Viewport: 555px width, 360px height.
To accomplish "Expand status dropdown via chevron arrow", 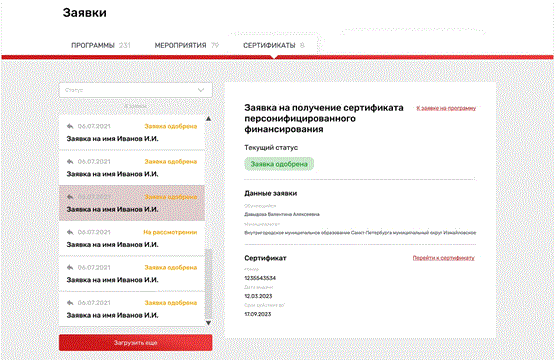I will point(201,90).
